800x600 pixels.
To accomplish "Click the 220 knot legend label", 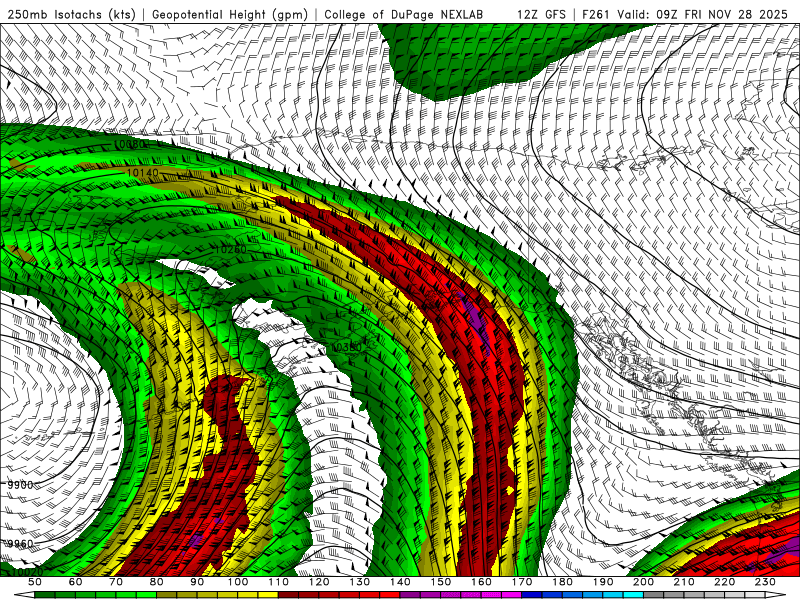I will pyautogui.click(x=724, y=582).
